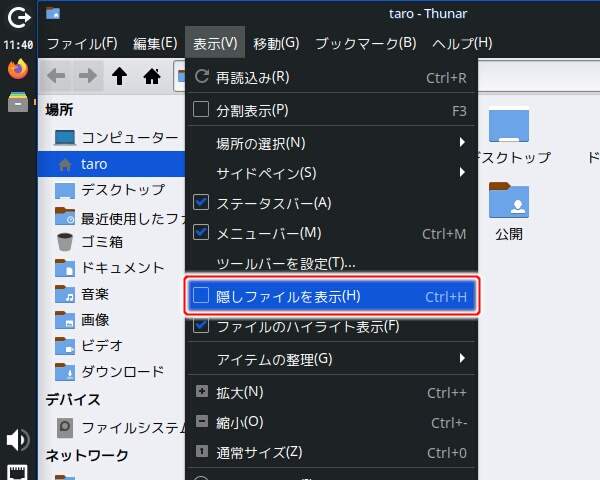Open the ゴミ箱 trash in sidebar

pos(101,241)
